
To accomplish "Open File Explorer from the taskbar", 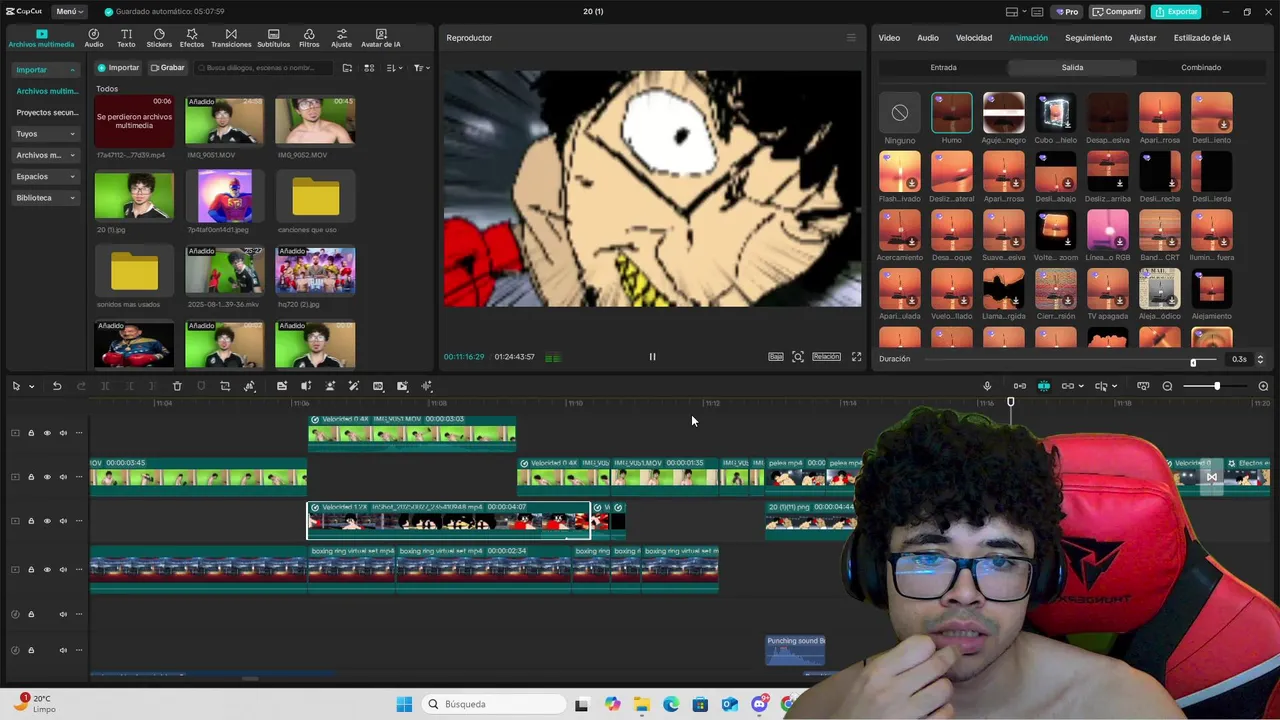I will (x=642, y=704).
